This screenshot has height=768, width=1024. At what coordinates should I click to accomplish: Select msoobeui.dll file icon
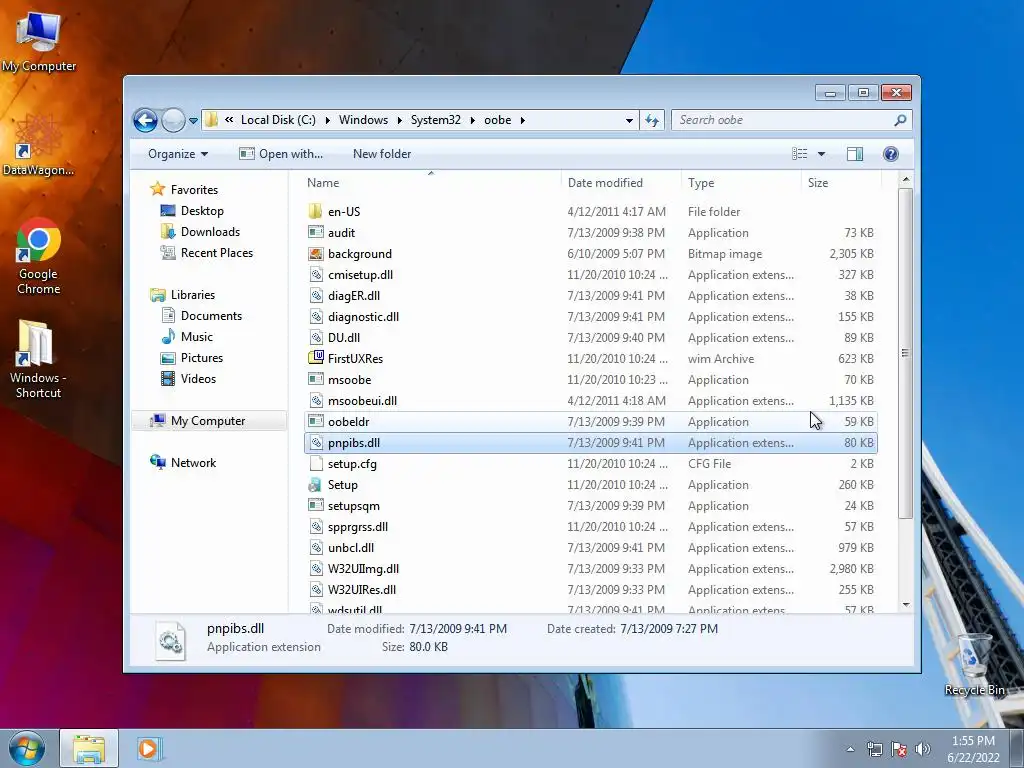(316, 400)
